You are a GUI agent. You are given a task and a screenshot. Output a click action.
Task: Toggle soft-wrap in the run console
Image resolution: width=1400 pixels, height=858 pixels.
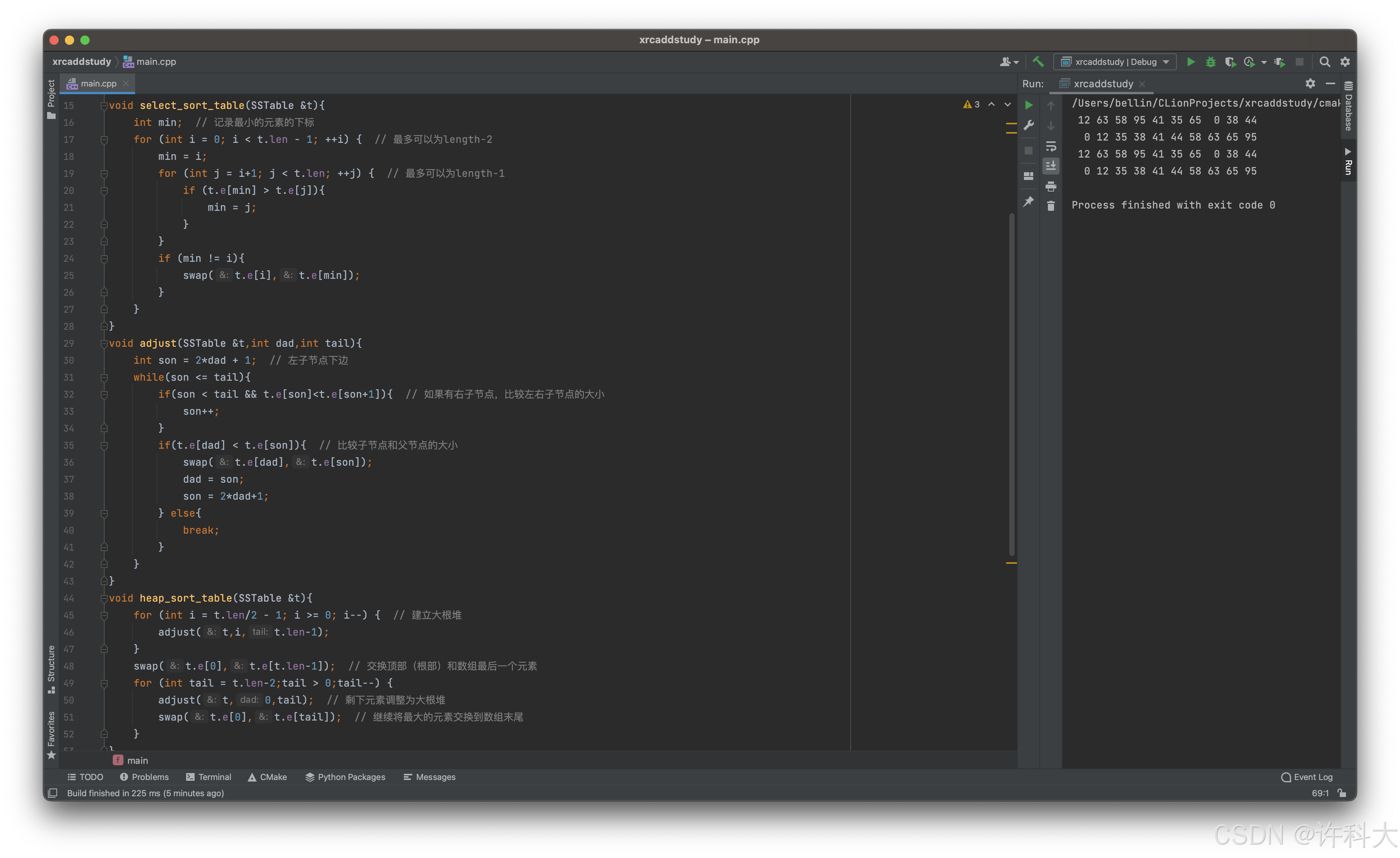point(1051,146)
